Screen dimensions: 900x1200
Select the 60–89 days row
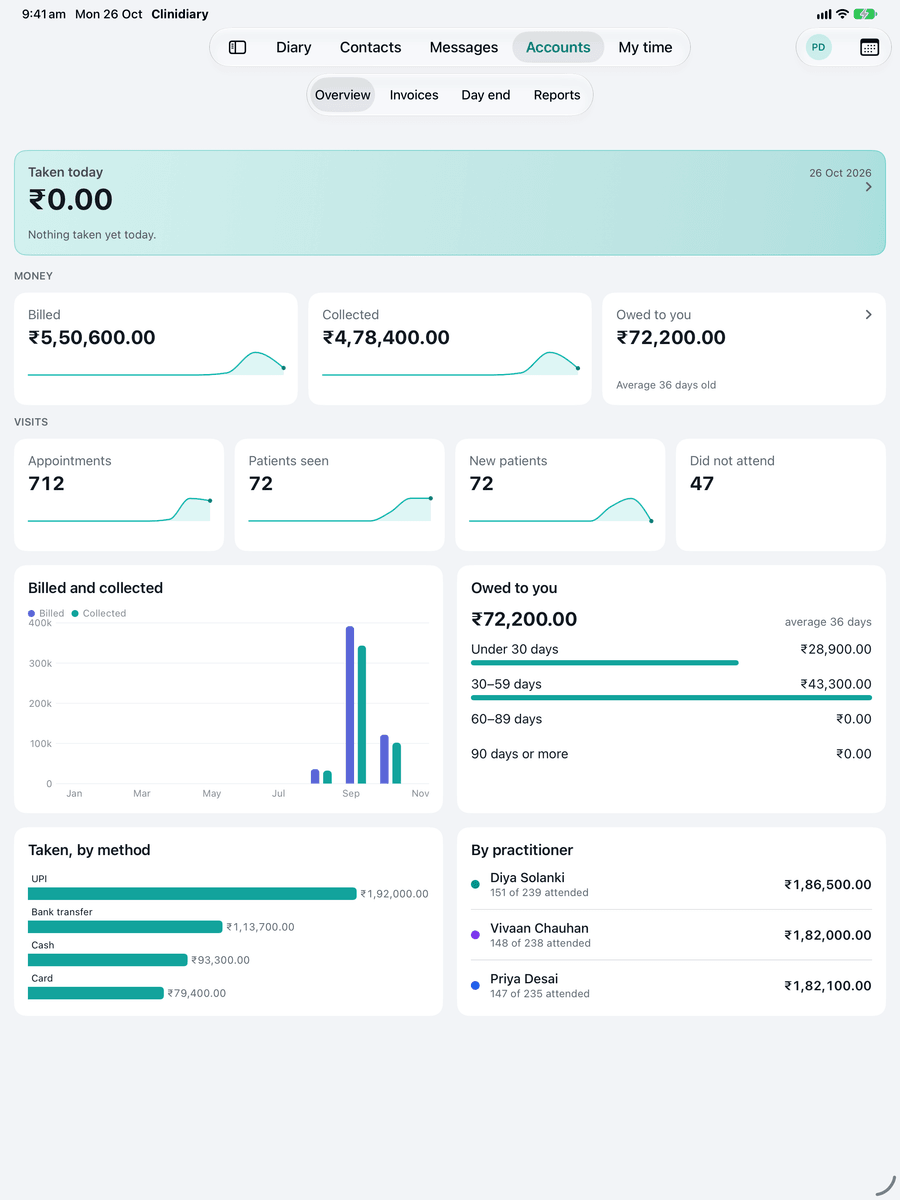coord(671,719)
